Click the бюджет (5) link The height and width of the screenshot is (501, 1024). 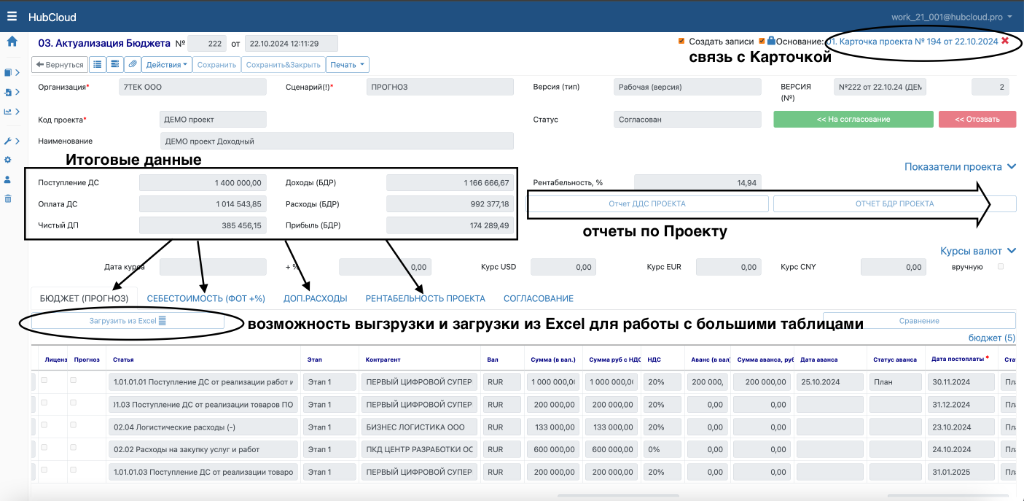[x=991, y=338]
